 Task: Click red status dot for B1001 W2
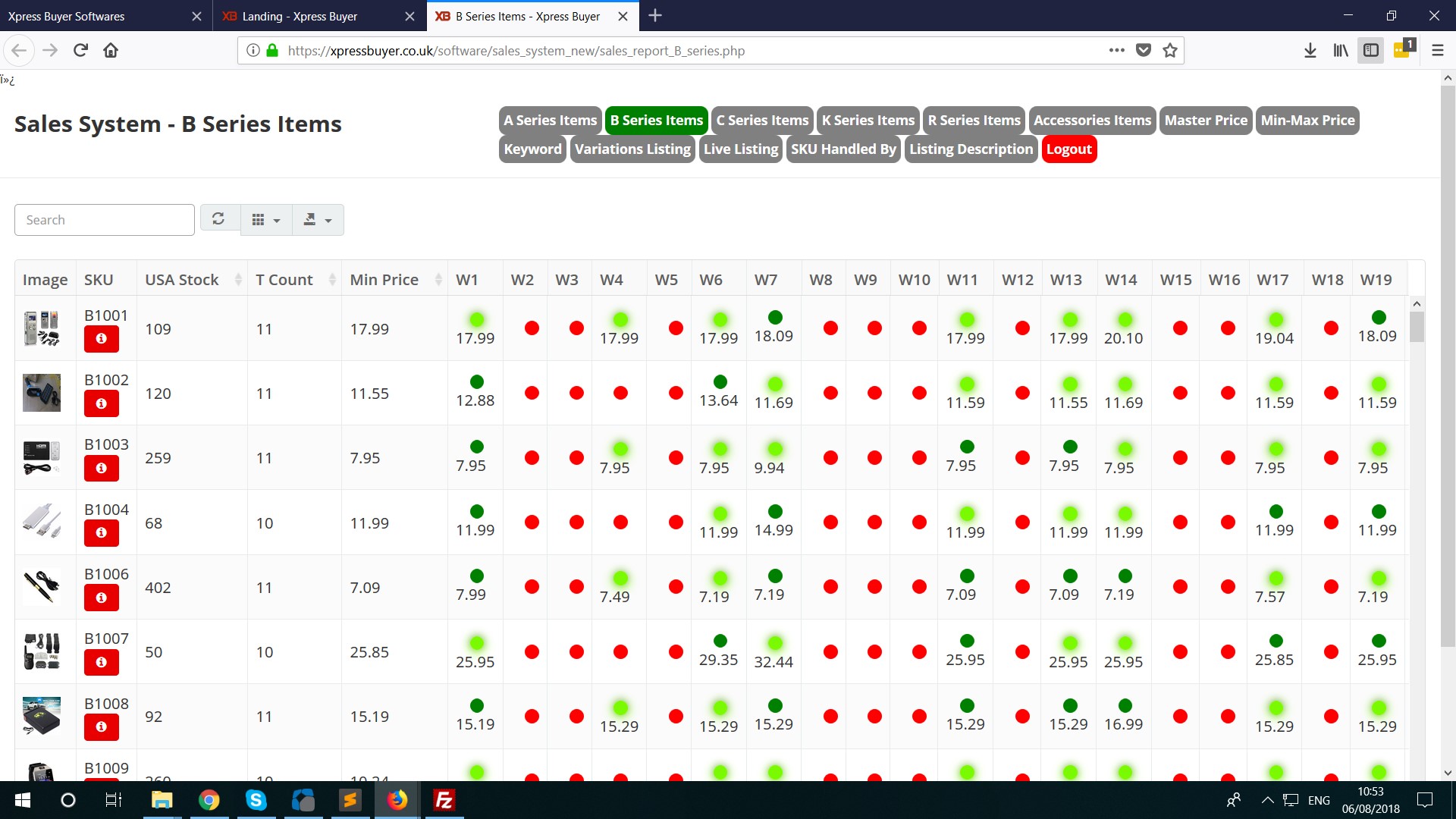(532, 328)
